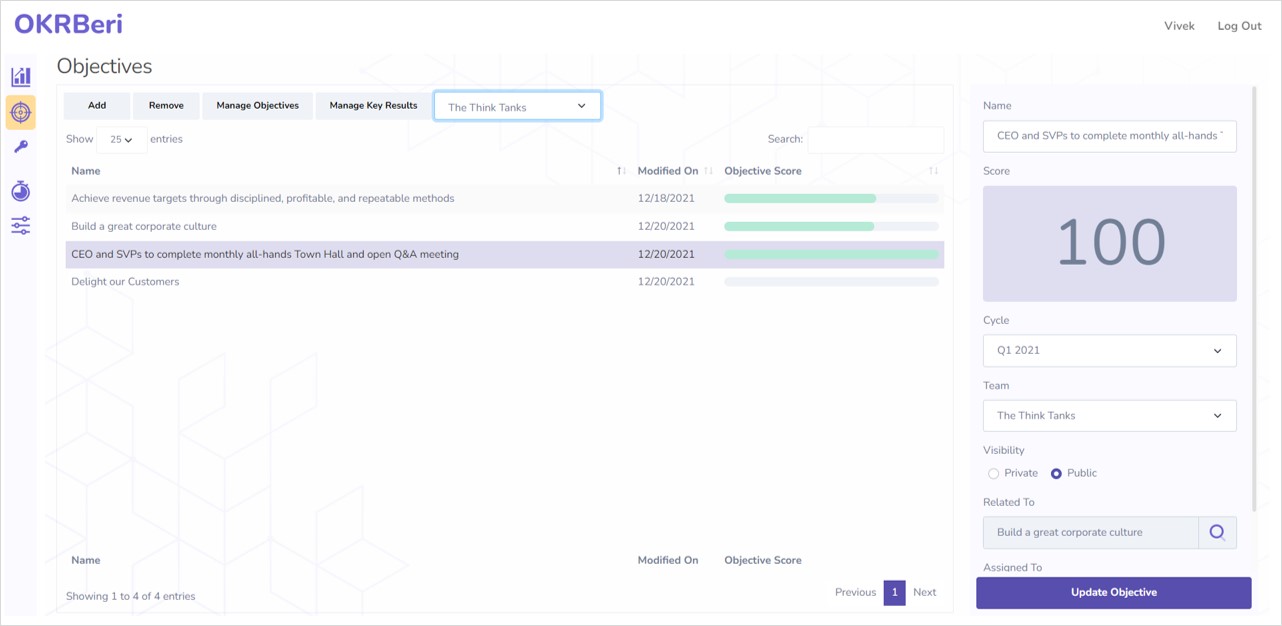Screen dimensions: 1282x626
Task: Select the Public visibility radio button
Action: 1056,474
